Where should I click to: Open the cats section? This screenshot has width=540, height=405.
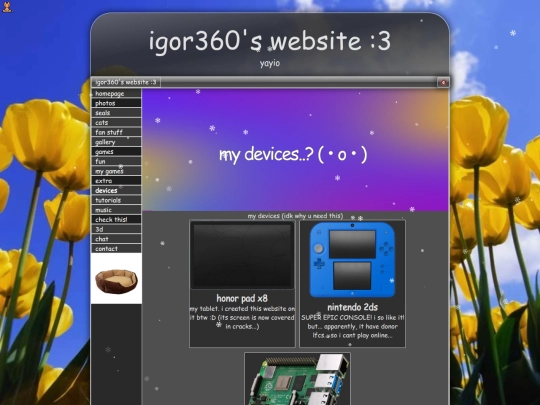pos(116,122)
